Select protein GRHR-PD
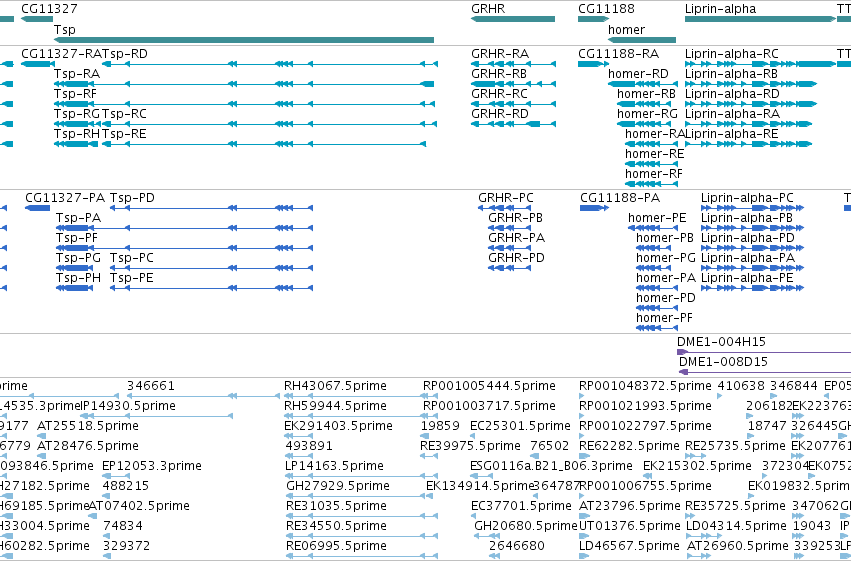 coord(510,269)
